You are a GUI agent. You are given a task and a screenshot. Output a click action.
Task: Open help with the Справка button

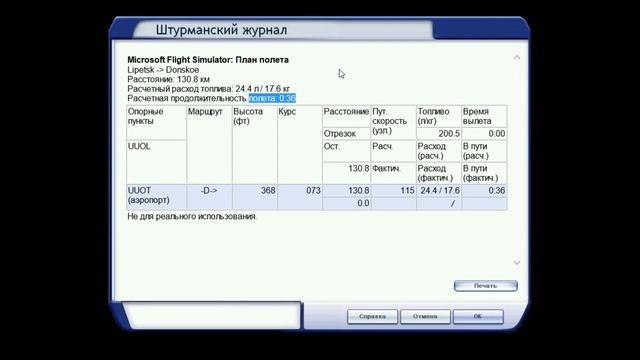coord(372,316)
